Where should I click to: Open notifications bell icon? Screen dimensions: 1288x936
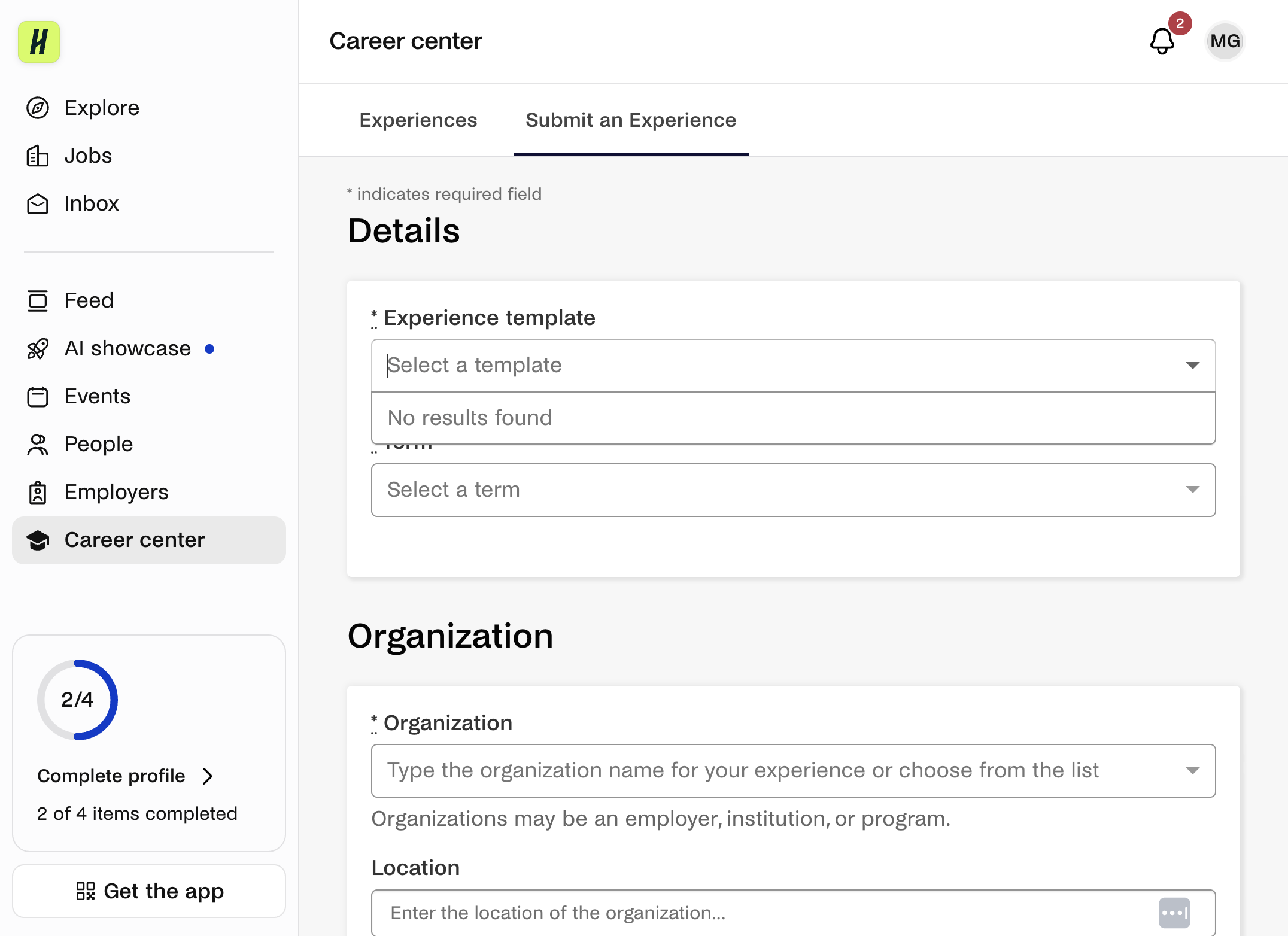point(1162,41)
